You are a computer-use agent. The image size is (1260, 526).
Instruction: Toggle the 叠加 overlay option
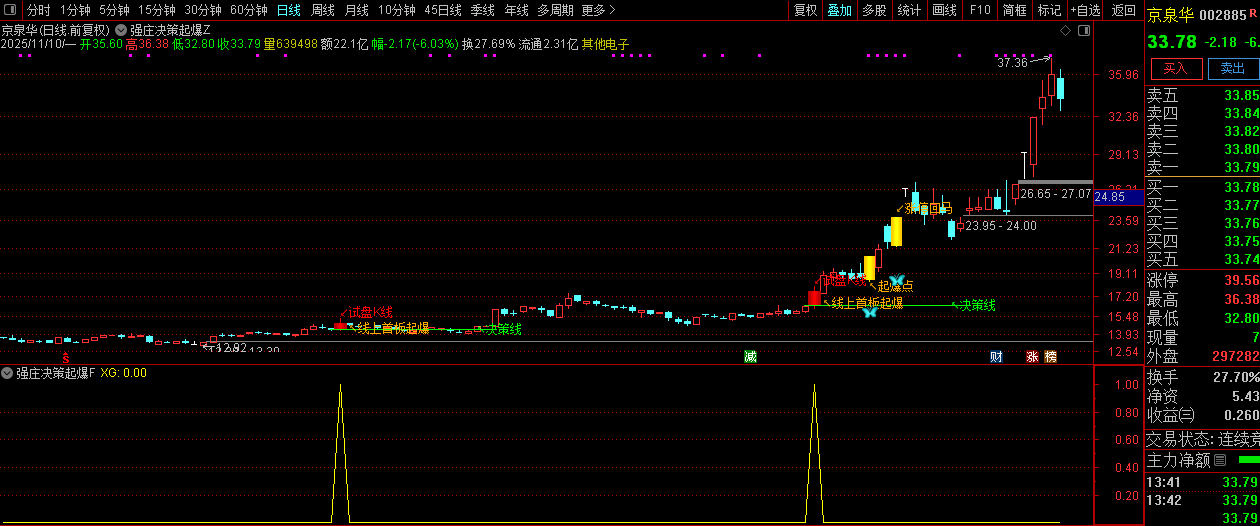point(839,10)
